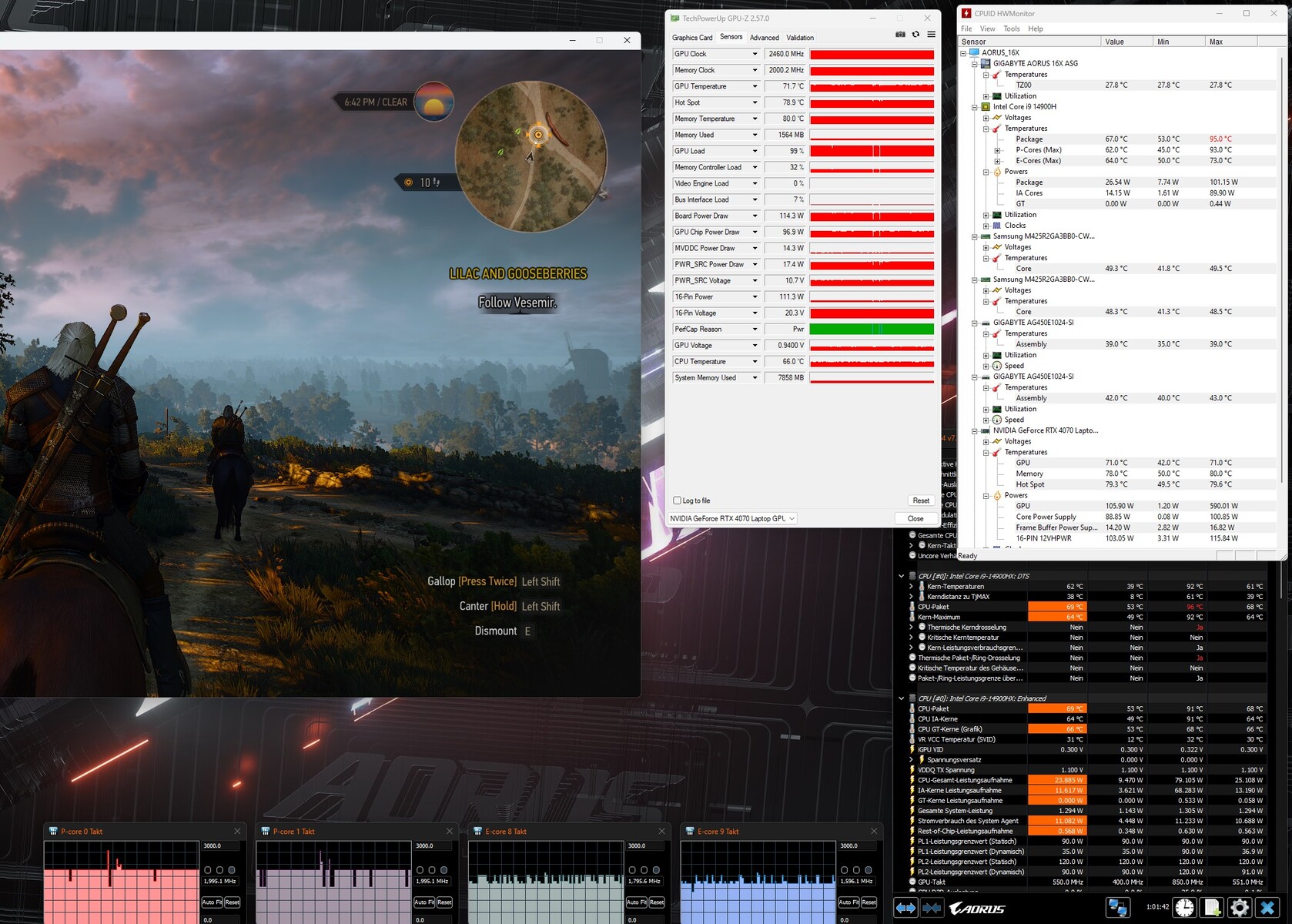Collapse CPU [#0] DTS section in HWiNFO

902,576
